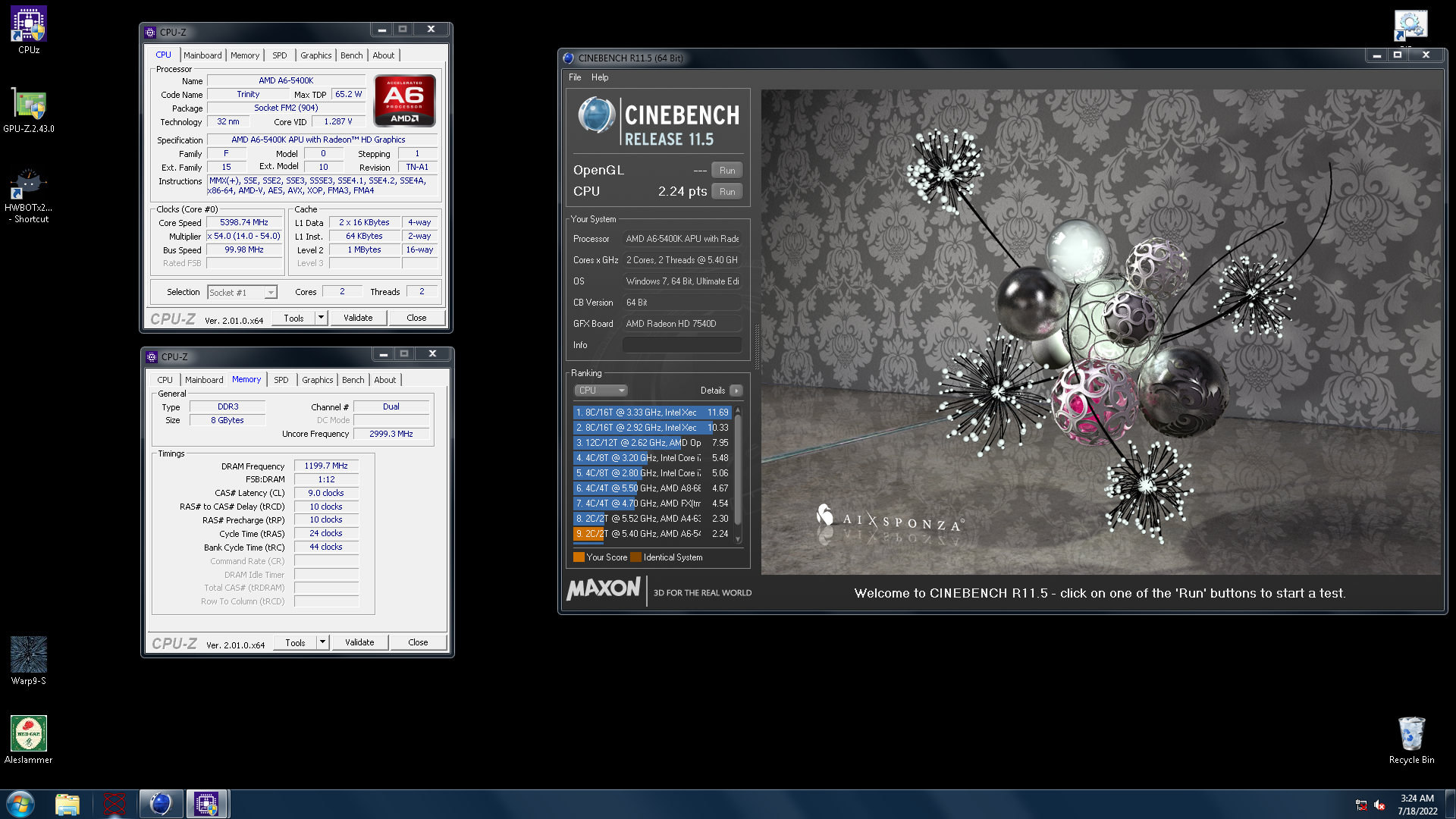
Task: Open the Recycle Bin
Action: click(1411, 739)
